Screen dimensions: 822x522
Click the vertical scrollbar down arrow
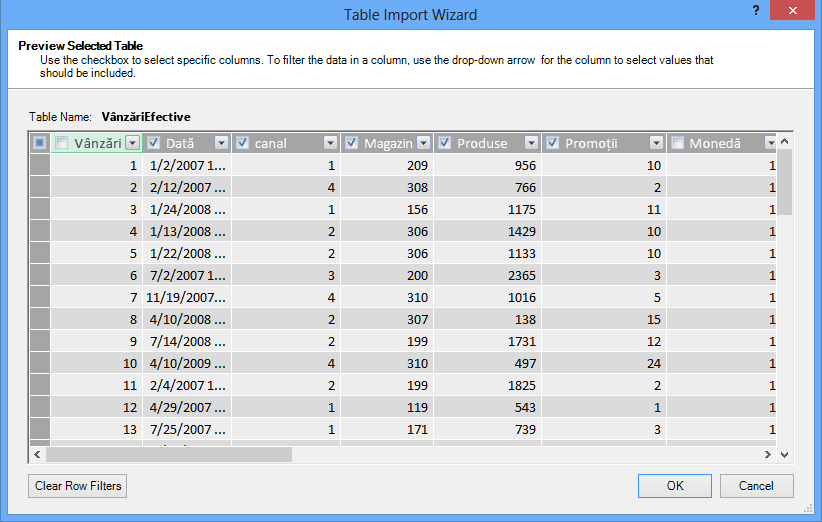(x=784, y=454)
